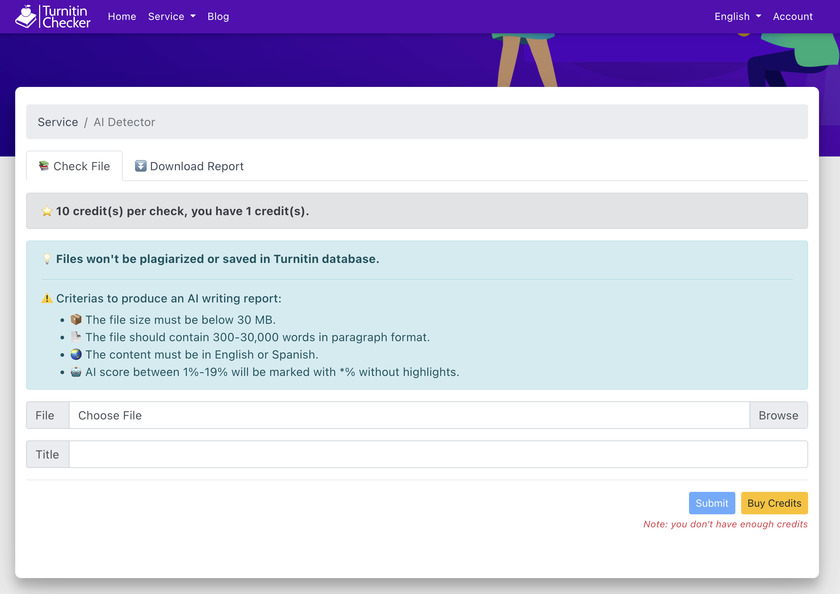
Task: Click the Turnitin Checker logo
Action: click(x=52, y=17)
